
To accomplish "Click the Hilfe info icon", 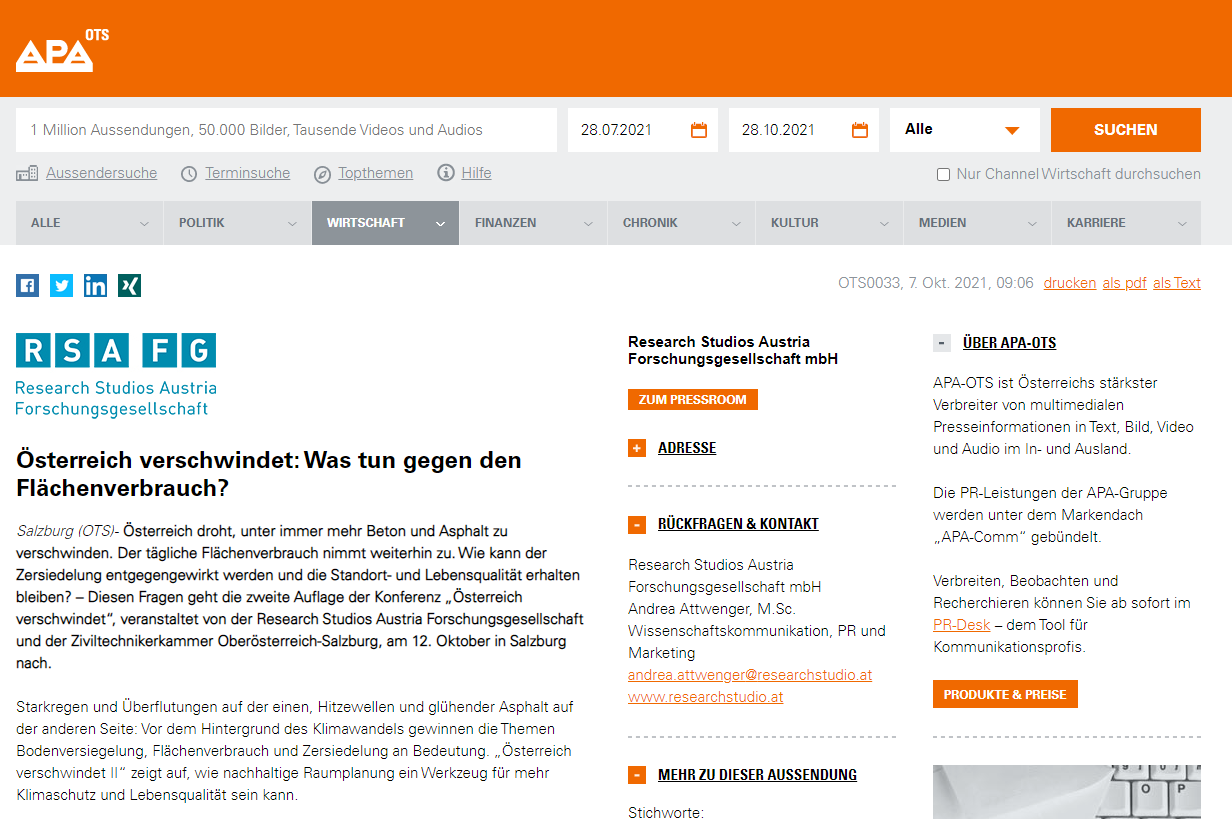I will (x=446, y=173).
